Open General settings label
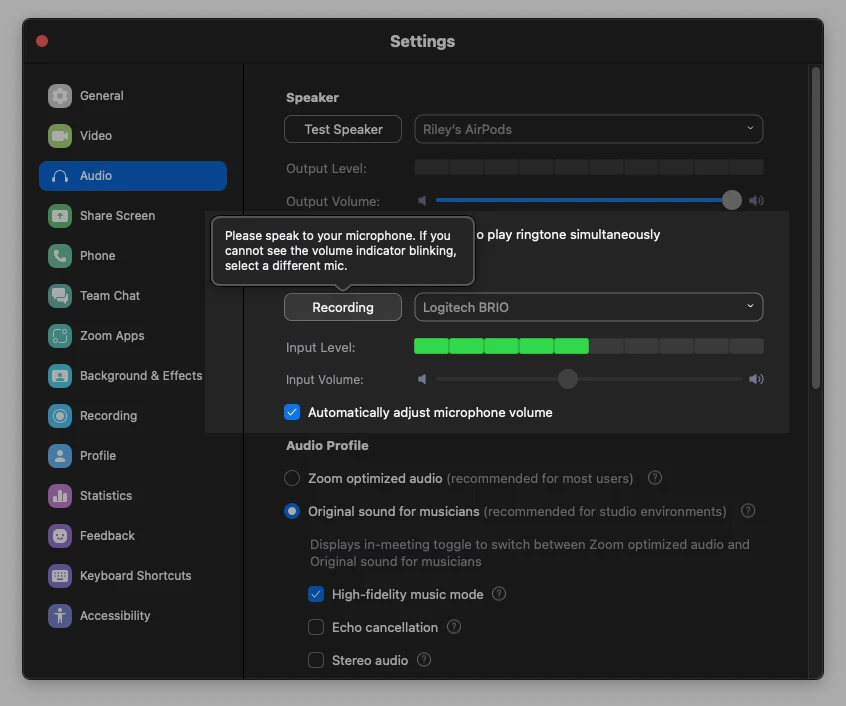 (x=102, y=96)
